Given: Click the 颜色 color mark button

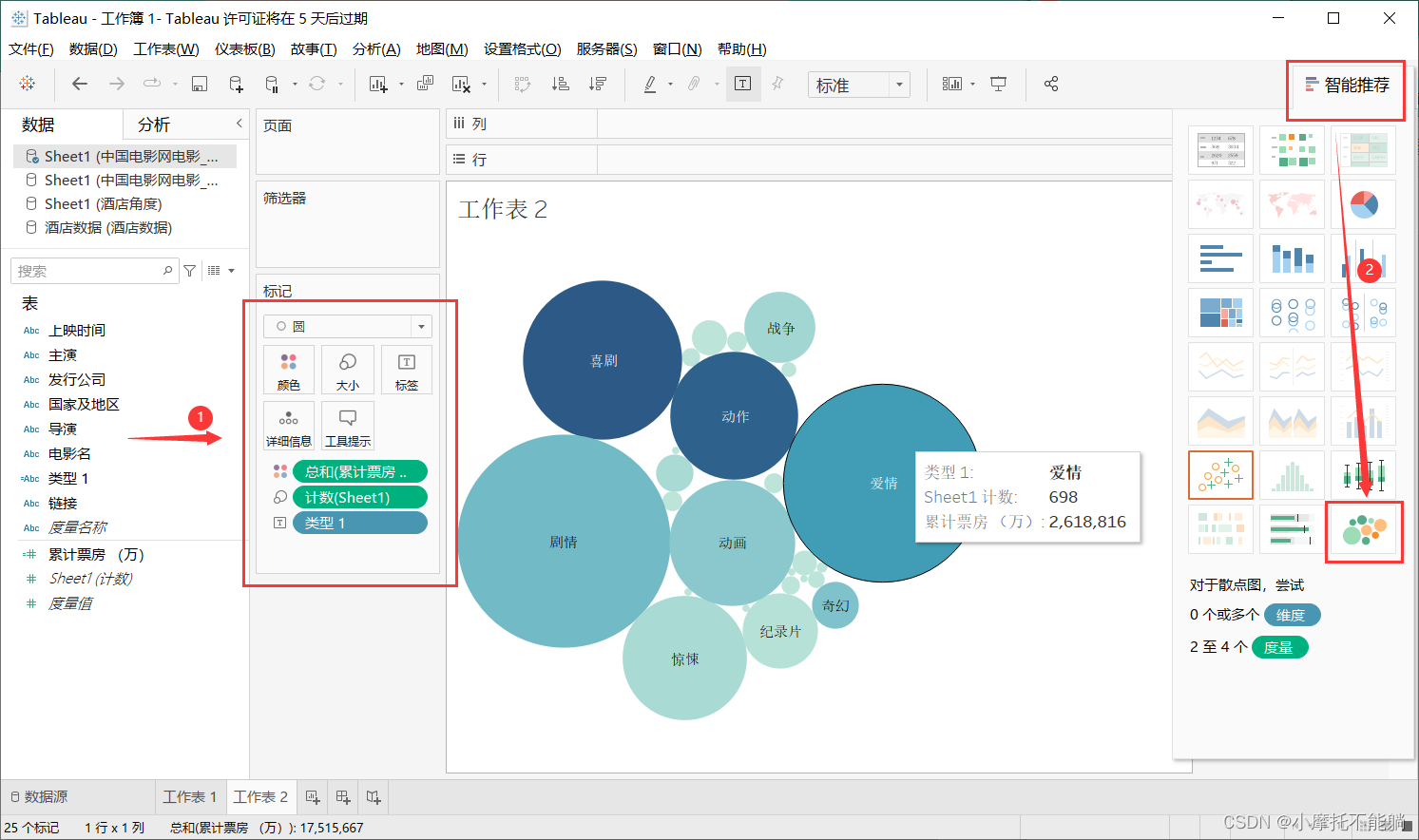Looking at the screenshot, I should (289, 371).
